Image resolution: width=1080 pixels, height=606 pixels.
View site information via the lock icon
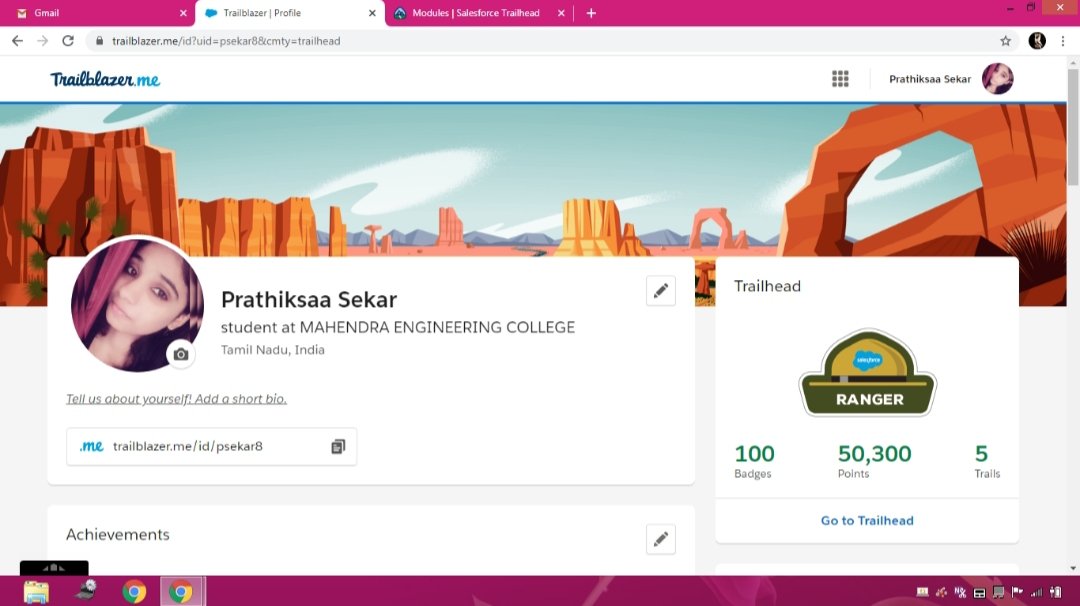pos(99,41)
